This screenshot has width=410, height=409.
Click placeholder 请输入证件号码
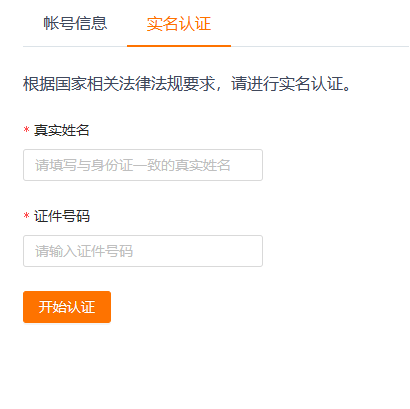coord(84,251)
